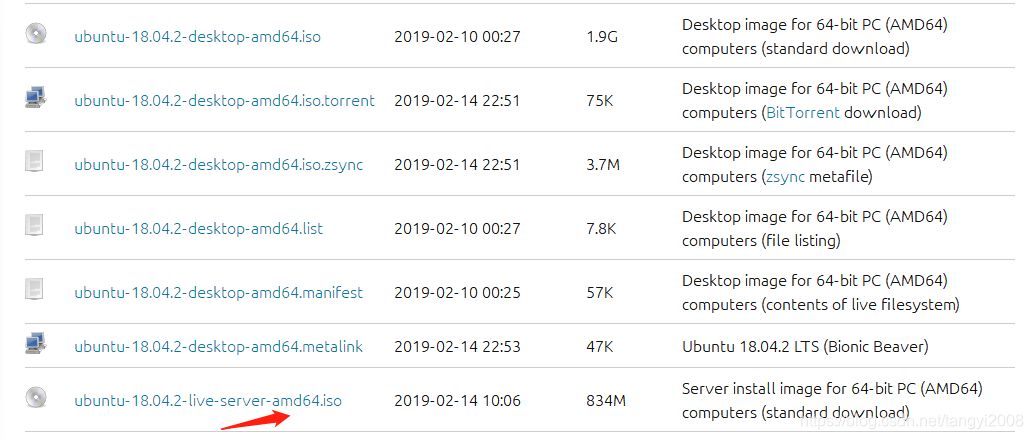Select the 1.9G size value
Image resolution: width=1033 pixels, height=439 pixels.
(602, 37)
